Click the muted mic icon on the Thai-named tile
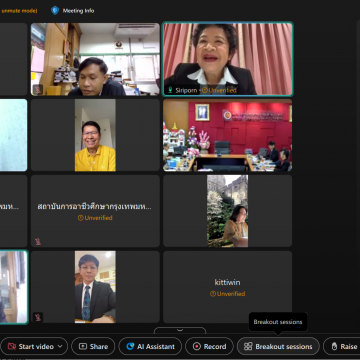 point(38,241)
